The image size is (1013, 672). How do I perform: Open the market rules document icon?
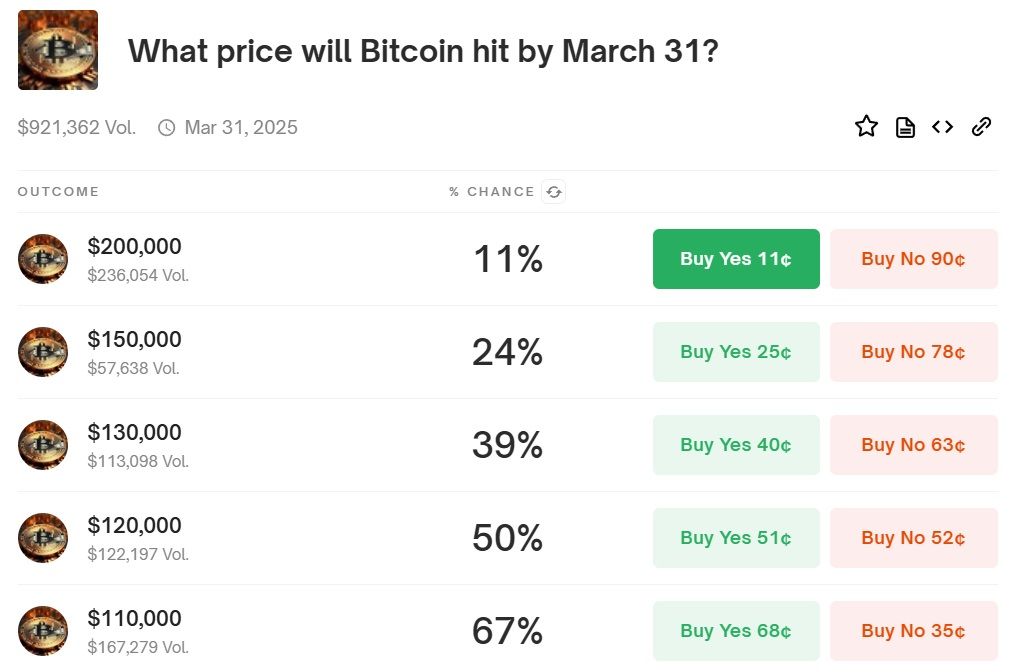[905, 127]
